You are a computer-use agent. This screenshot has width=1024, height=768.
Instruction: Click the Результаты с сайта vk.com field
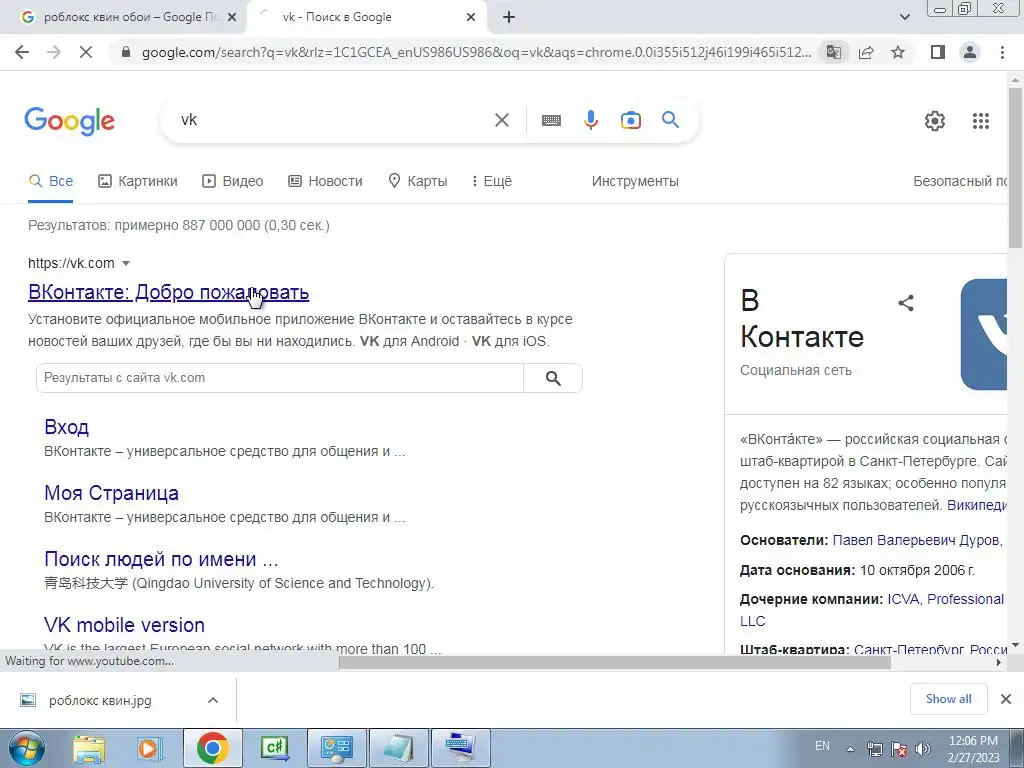pyautogui.click(x=280, y=378)
